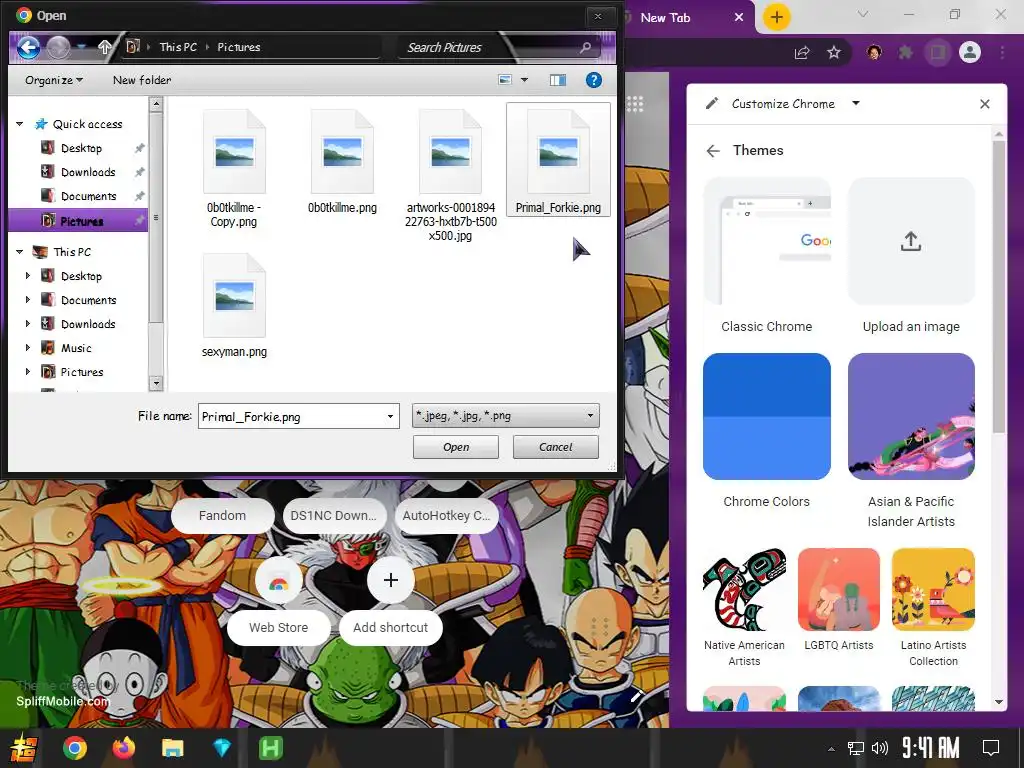
Task: Open the file type filter dropdown
Action: [505, 416]
